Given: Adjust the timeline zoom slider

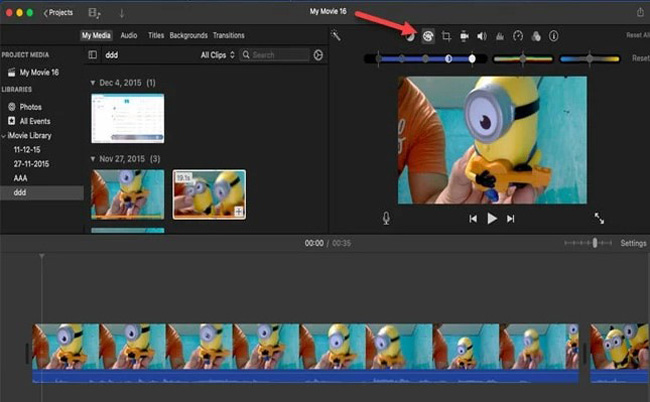Looking at the screenshot, I should coord(588,243).
